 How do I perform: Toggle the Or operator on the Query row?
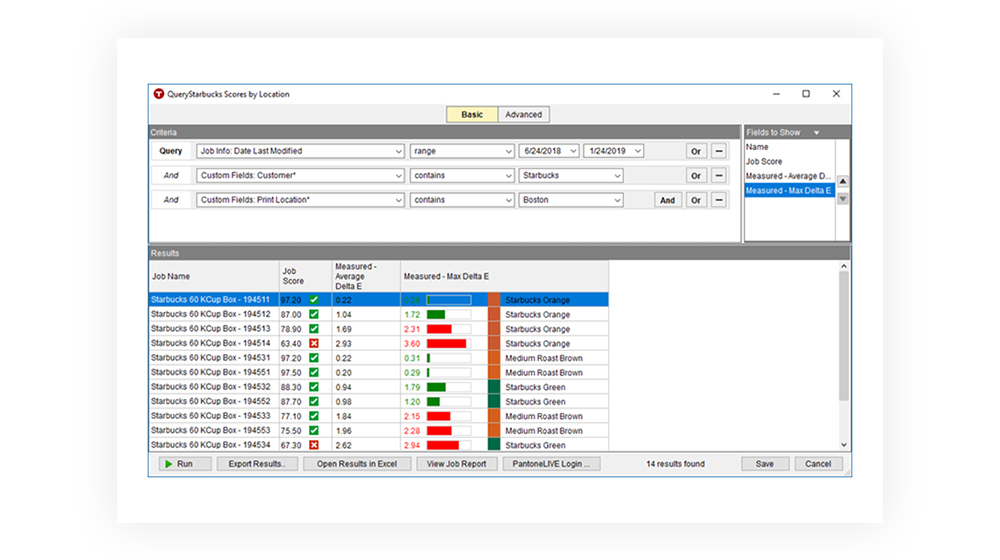tap(695, 151)
